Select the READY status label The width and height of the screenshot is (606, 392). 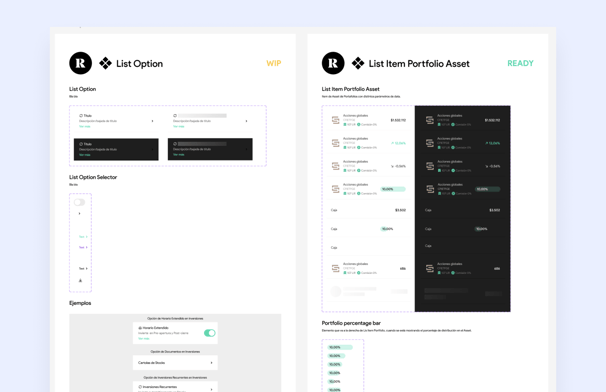[520, 63]
